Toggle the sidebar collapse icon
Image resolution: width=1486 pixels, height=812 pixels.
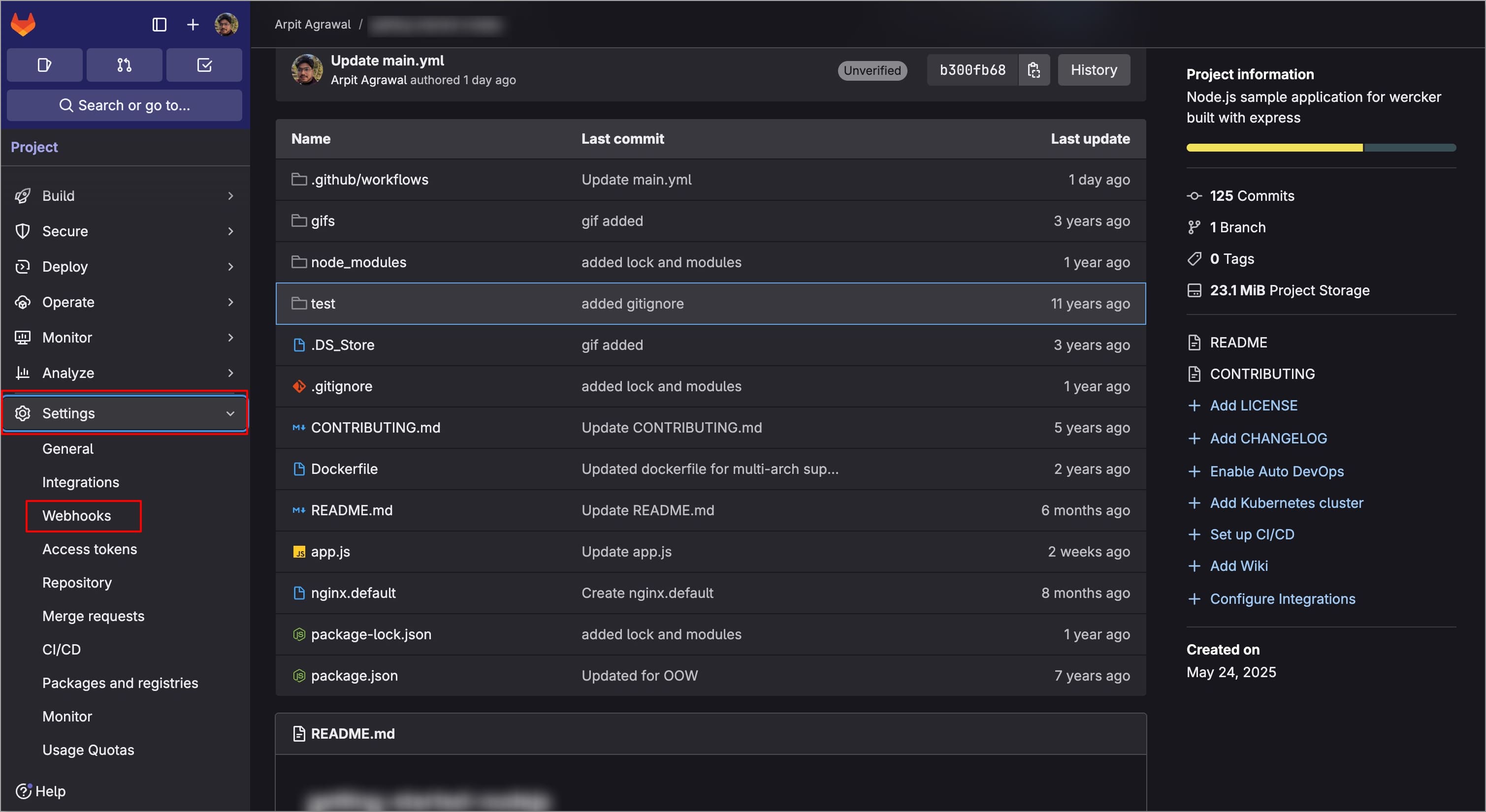159,25
